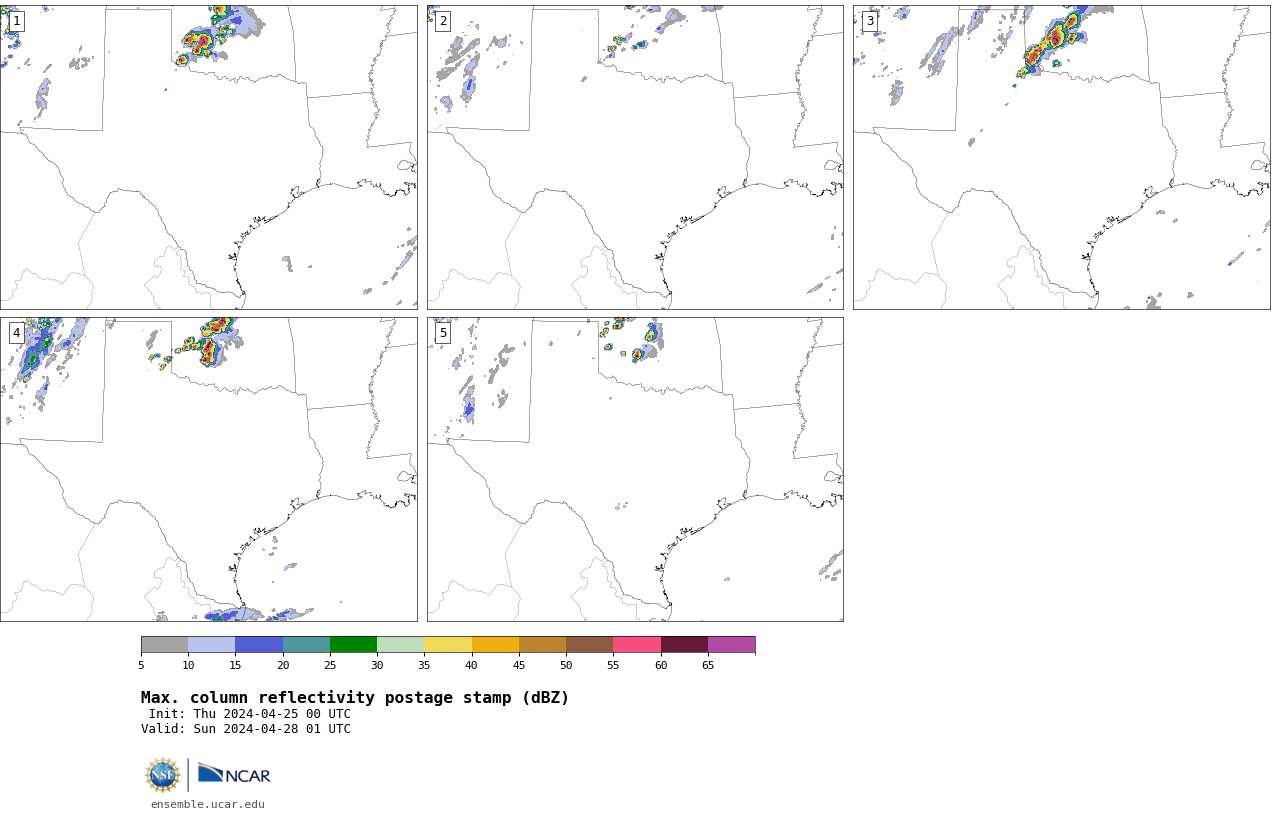Open ensemble member 1 reflectivity map
This screenshot has height=815, width=1280.
208,157
